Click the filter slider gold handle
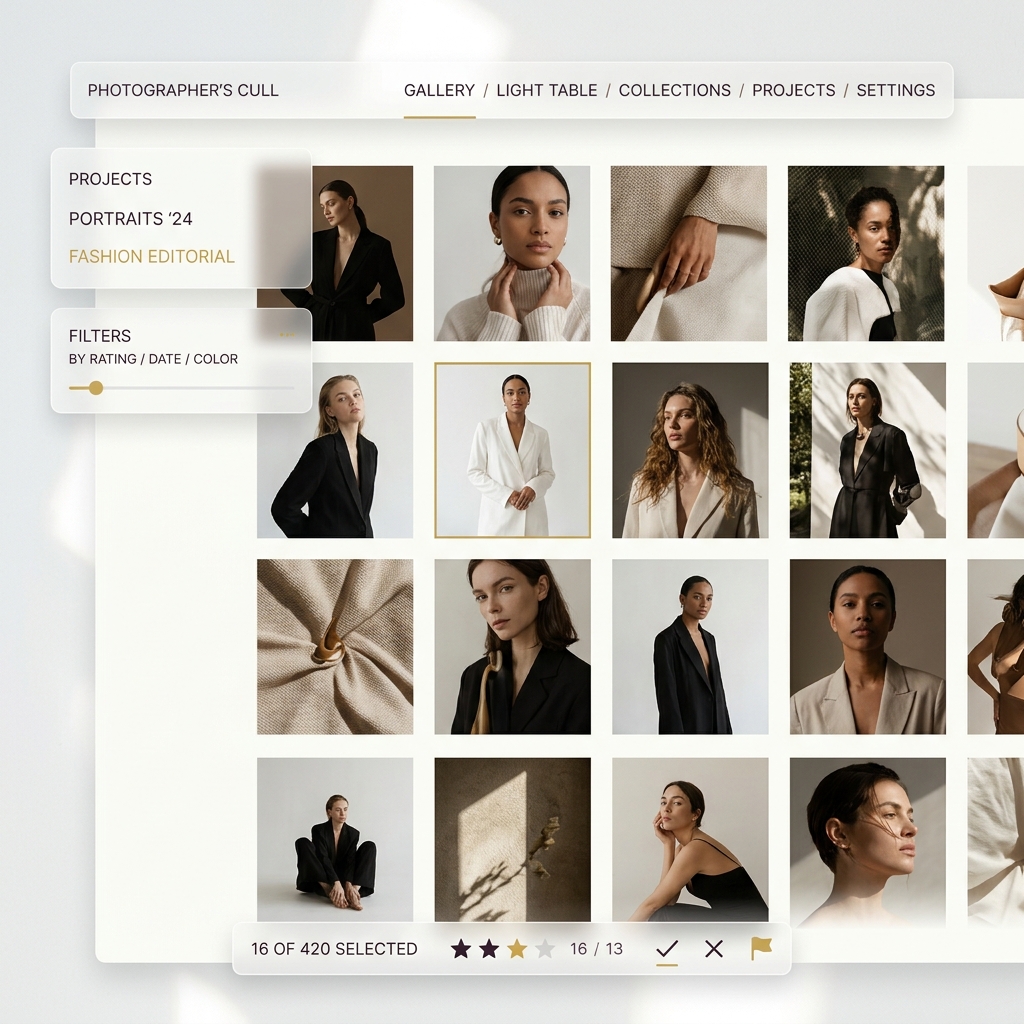 click(96, 388)
